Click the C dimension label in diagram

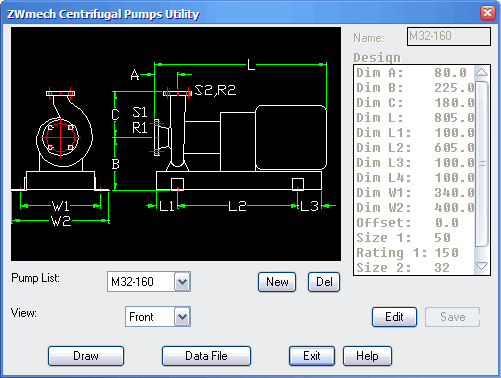[115, 114]
